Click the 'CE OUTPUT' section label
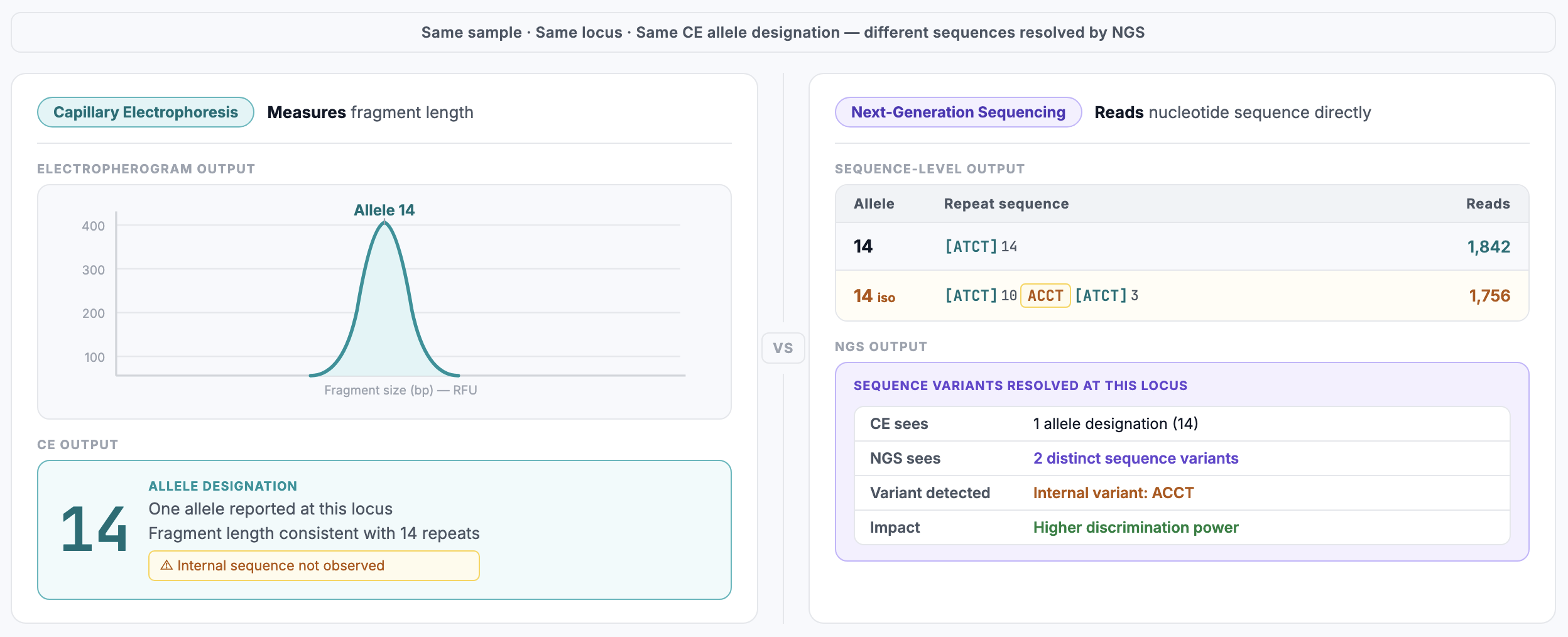Image resolution: width=1568 pixels, height=637 pixels. tap(77, 445)
